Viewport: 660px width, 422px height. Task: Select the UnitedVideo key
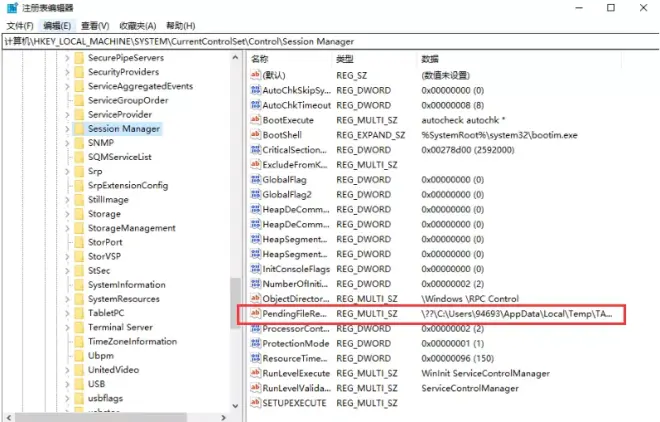[113, 370]
